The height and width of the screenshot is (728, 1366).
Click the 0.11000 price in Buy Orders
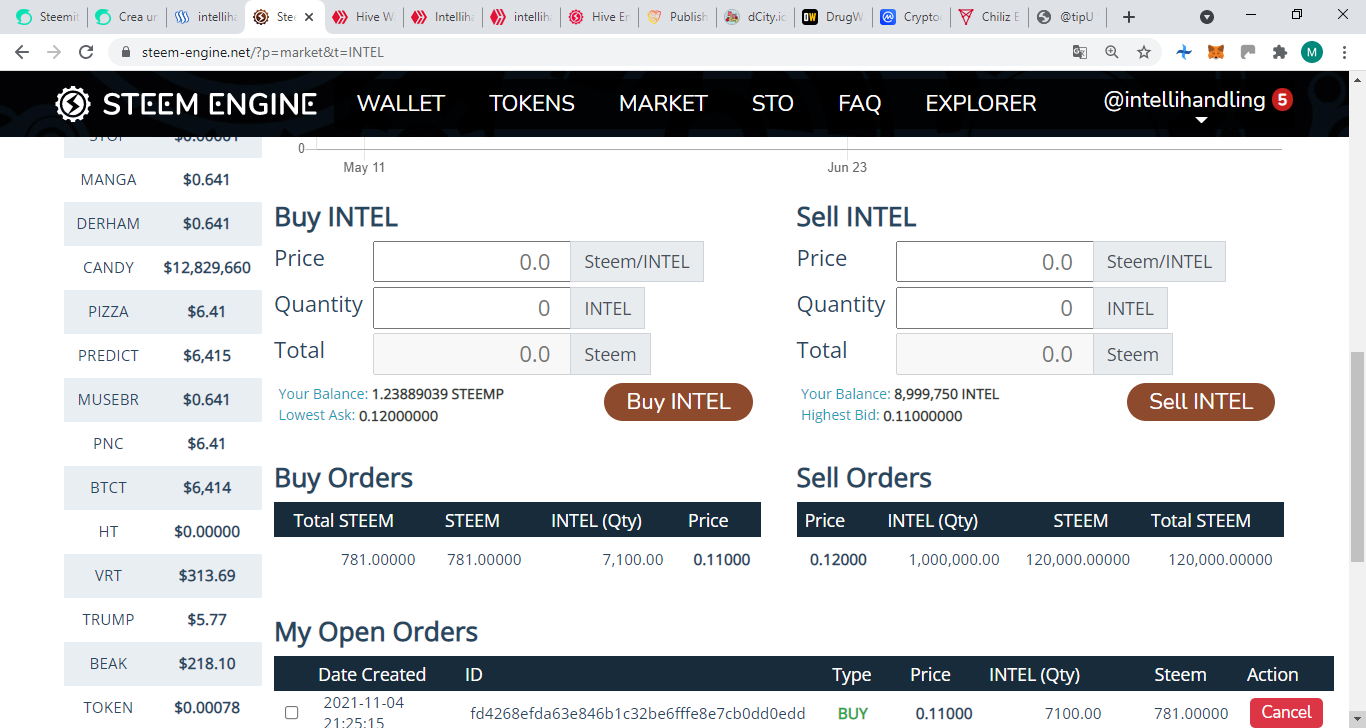pyautogui.click(x=722, y=560)
